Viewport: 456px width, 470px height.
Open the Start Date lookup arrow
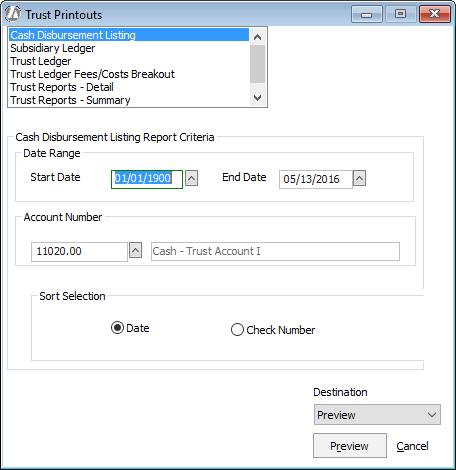[191, 178]
